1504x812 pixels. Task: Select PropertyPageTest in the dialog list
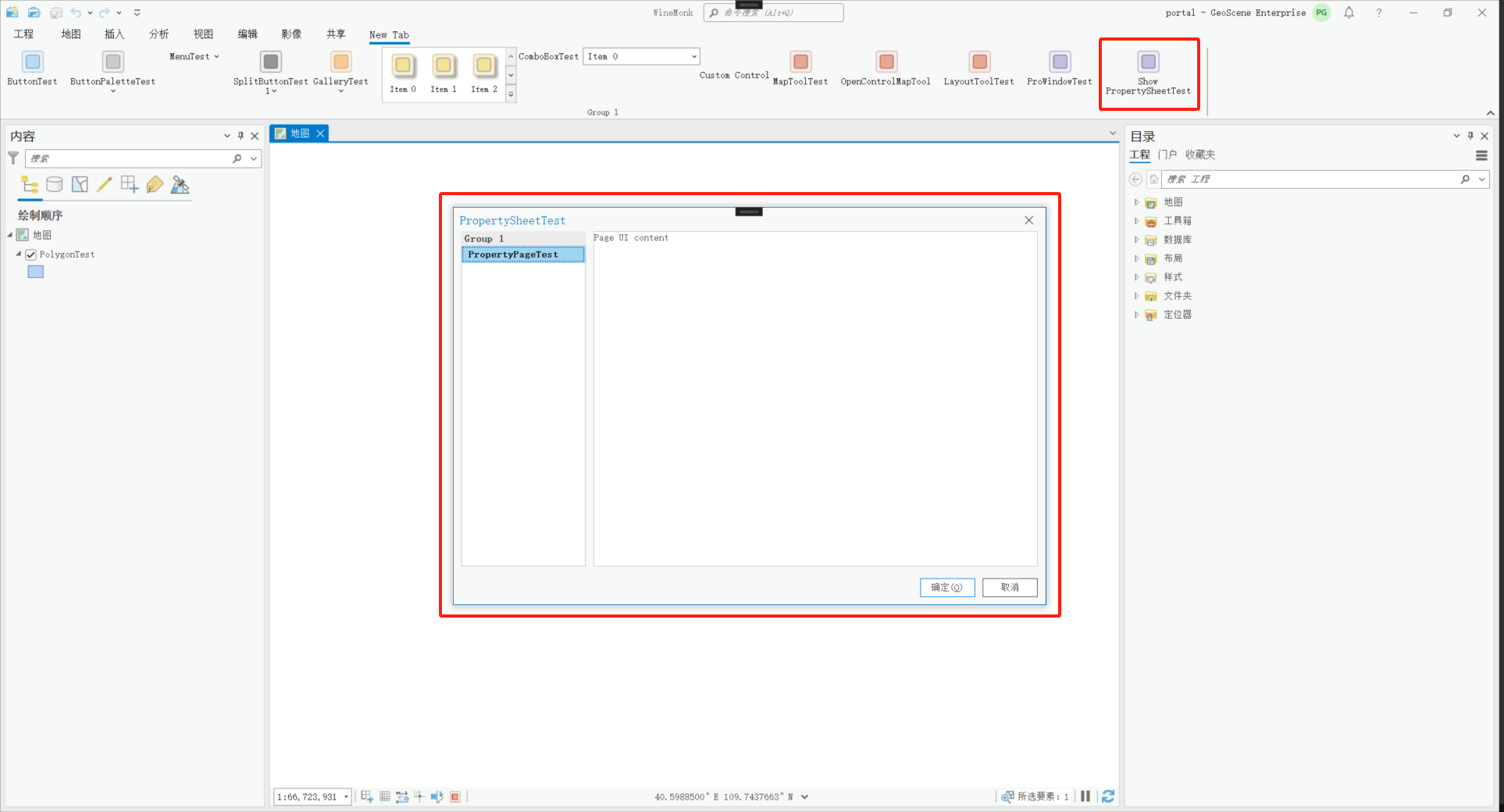(523, 255)
